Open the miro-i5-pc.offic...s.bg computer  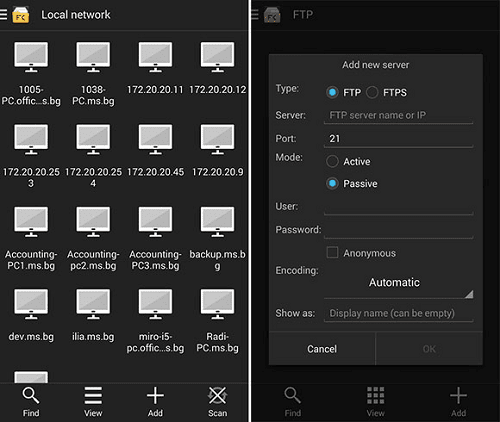coord(155,321)
